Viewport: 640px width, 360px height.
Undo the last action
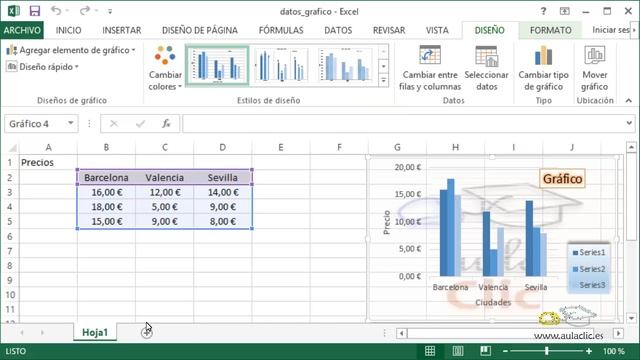coord(56,11)
